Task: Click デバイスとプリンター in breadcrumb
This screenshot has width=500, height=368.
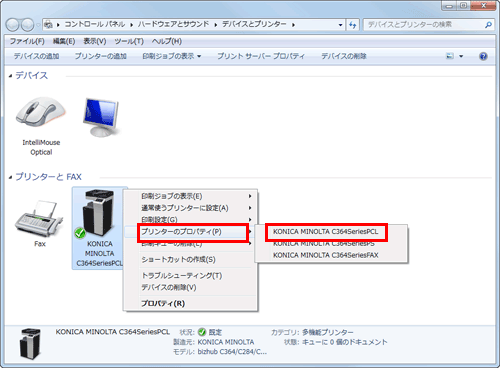Action: click(x=254, y=24)
